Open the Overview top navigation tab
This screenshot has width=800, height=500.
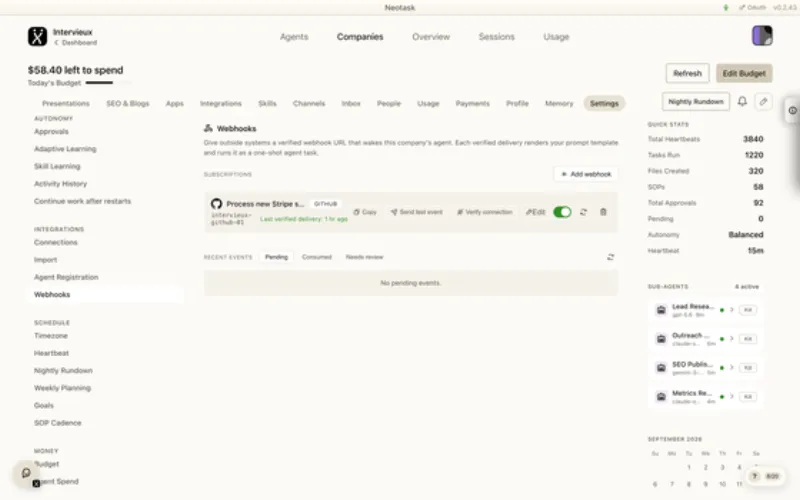click(x=431, y=37)
